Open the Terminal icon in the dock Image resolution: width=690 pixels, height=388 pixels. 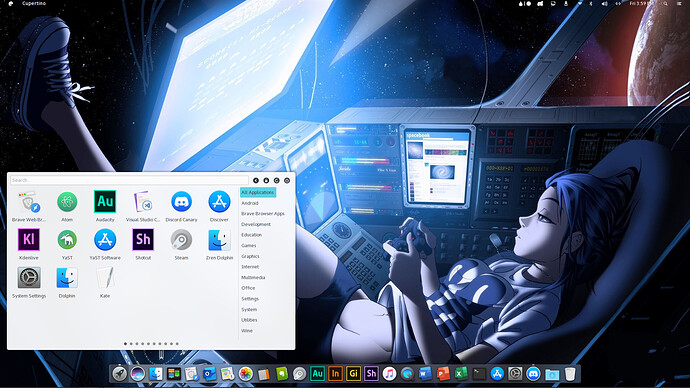pos(479,374)
